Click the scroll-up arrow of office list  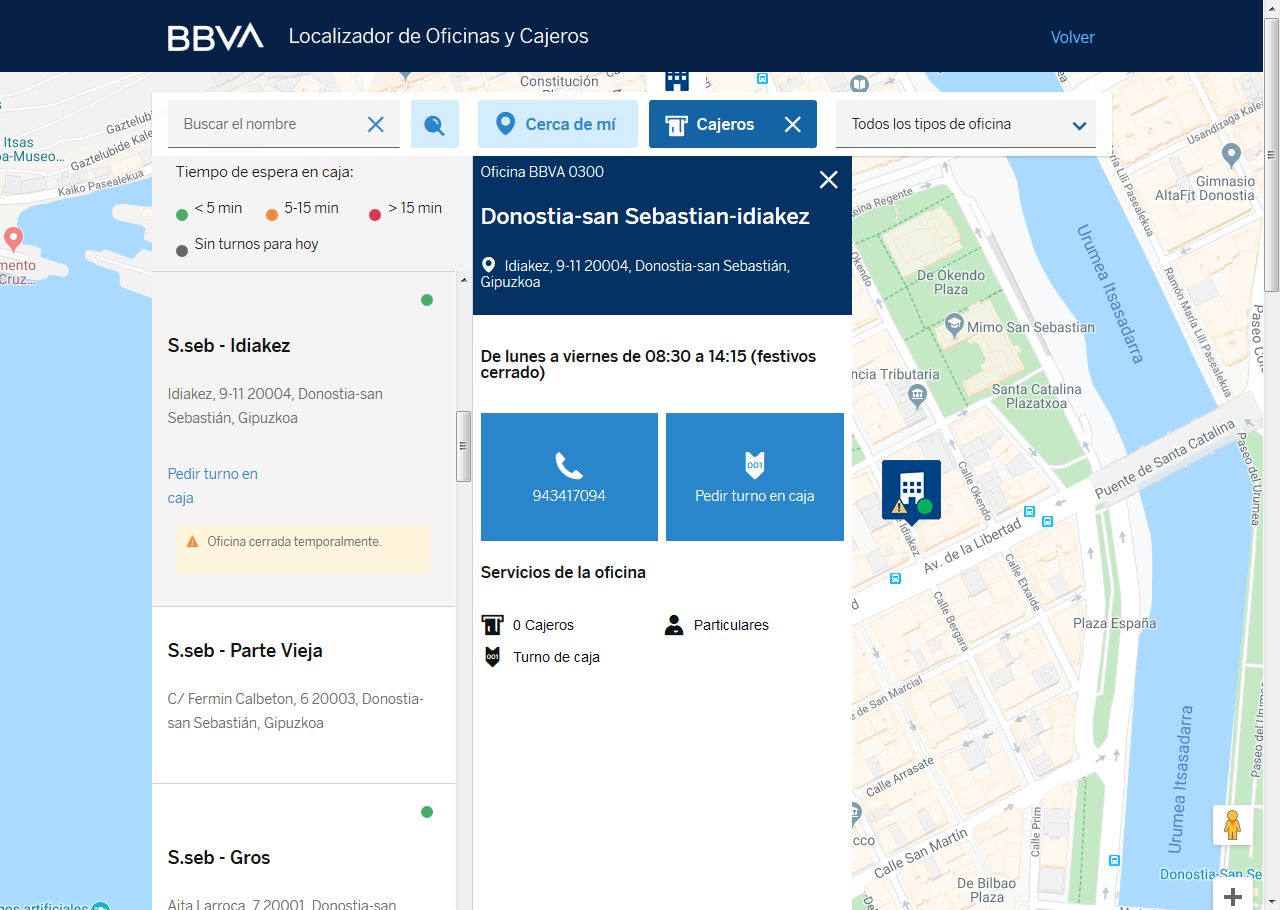[463, 280]
